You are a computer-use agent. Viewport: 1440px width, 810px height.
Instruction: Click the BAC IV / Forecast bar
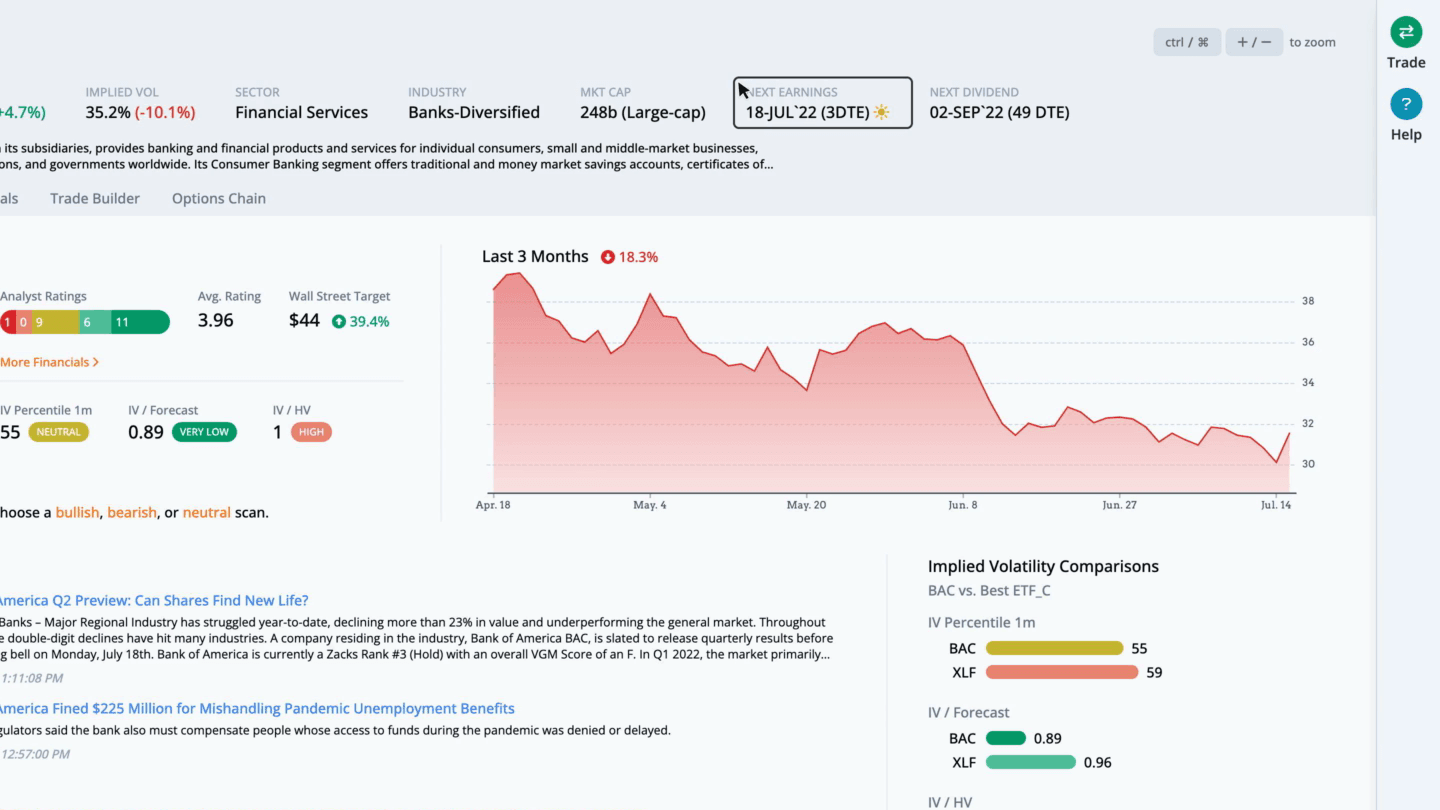[x=1006, y=738]
